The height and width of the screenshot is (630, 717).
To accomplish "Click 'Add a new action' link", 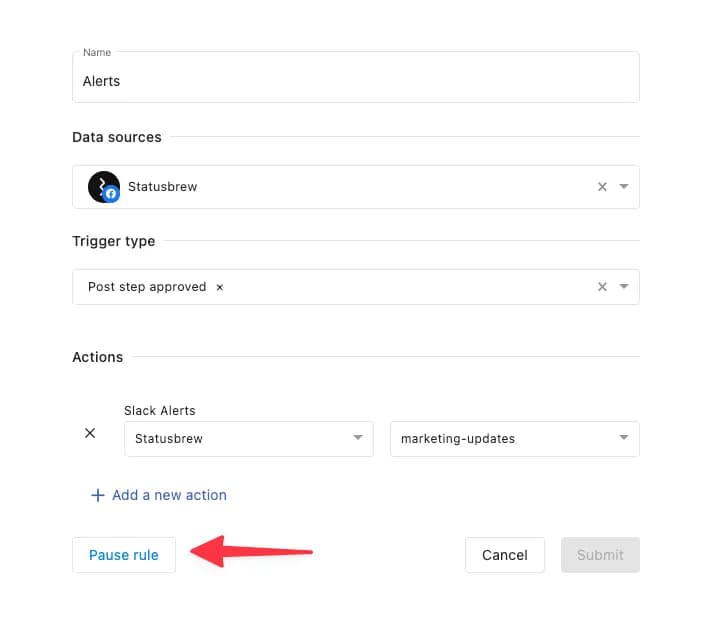I will [169, 495].
